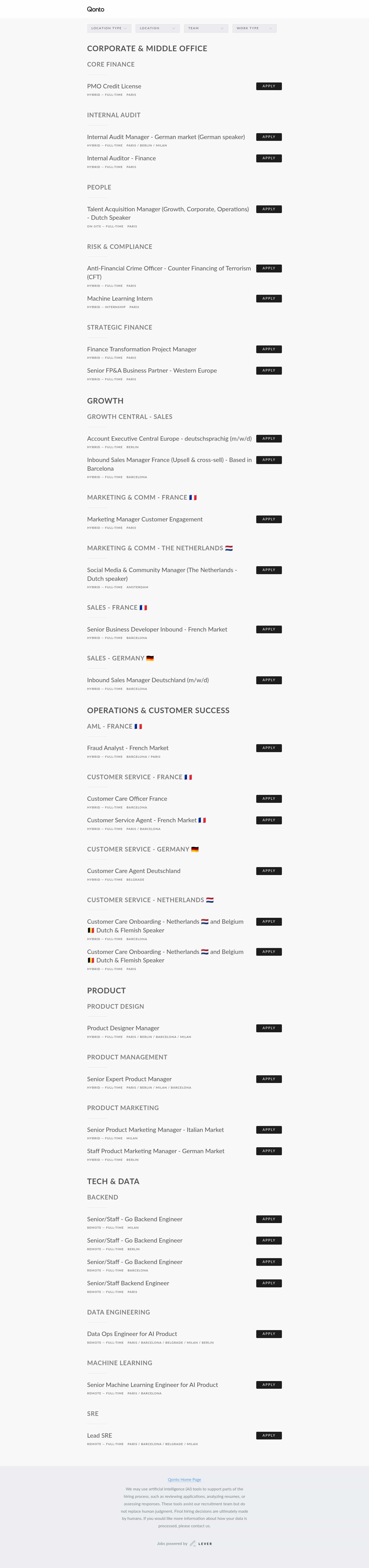Expand the Location filter dropdown
The width and height of the screenshot is (369, 1568).
coord(157,28)
